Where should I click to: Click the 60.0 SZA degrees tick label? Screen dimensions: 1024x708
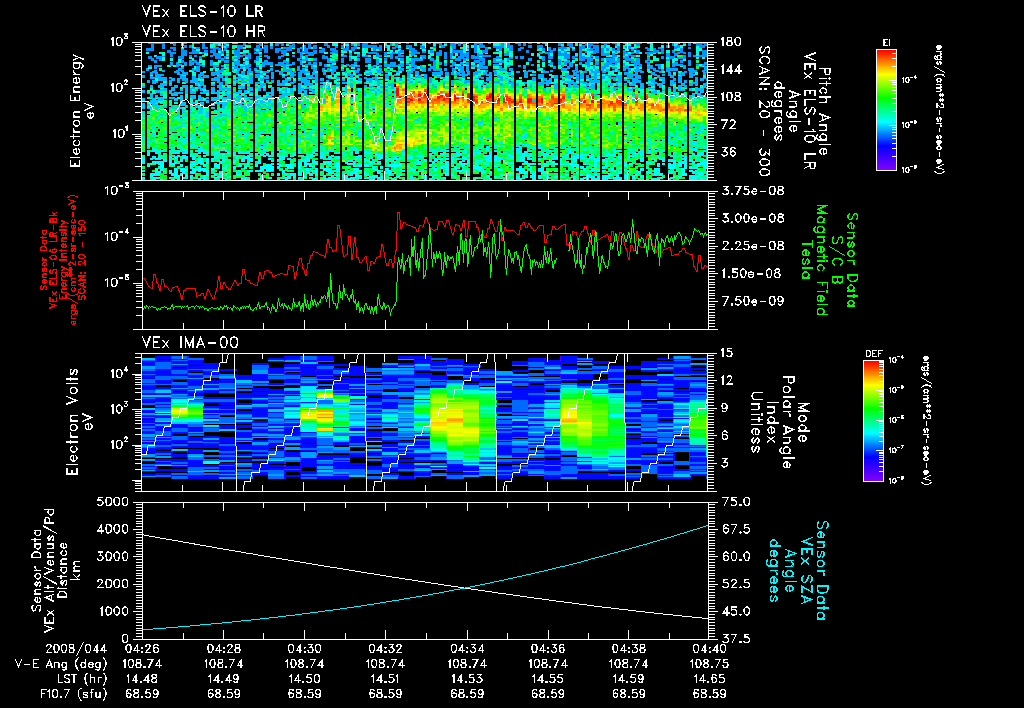point(735,557)
